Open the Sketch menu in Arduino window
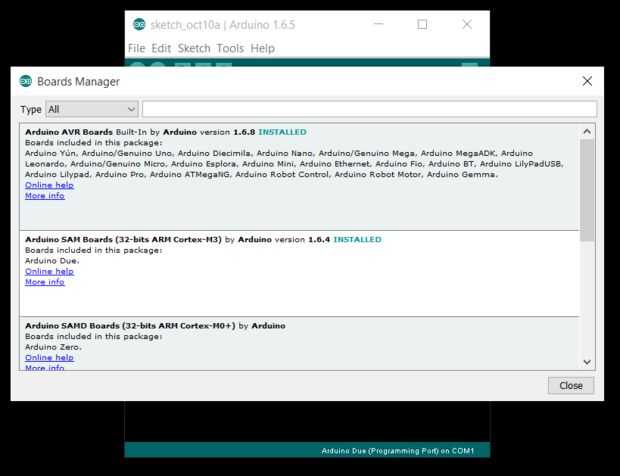620x476 pixels. [194, 48]
